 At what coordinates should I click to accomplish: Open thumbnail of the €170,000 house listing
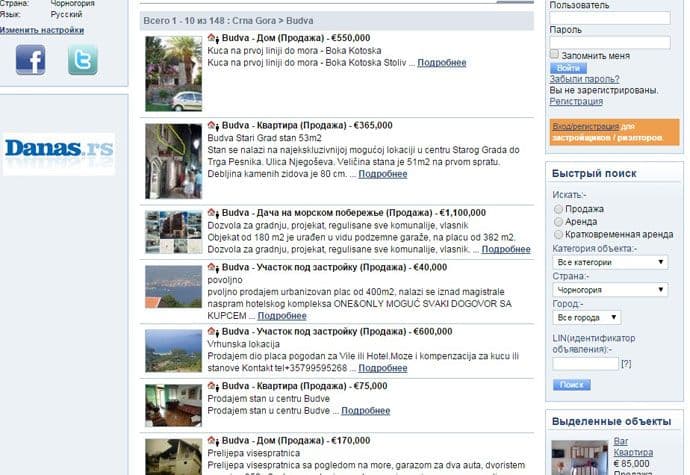(x=174, y=457)
